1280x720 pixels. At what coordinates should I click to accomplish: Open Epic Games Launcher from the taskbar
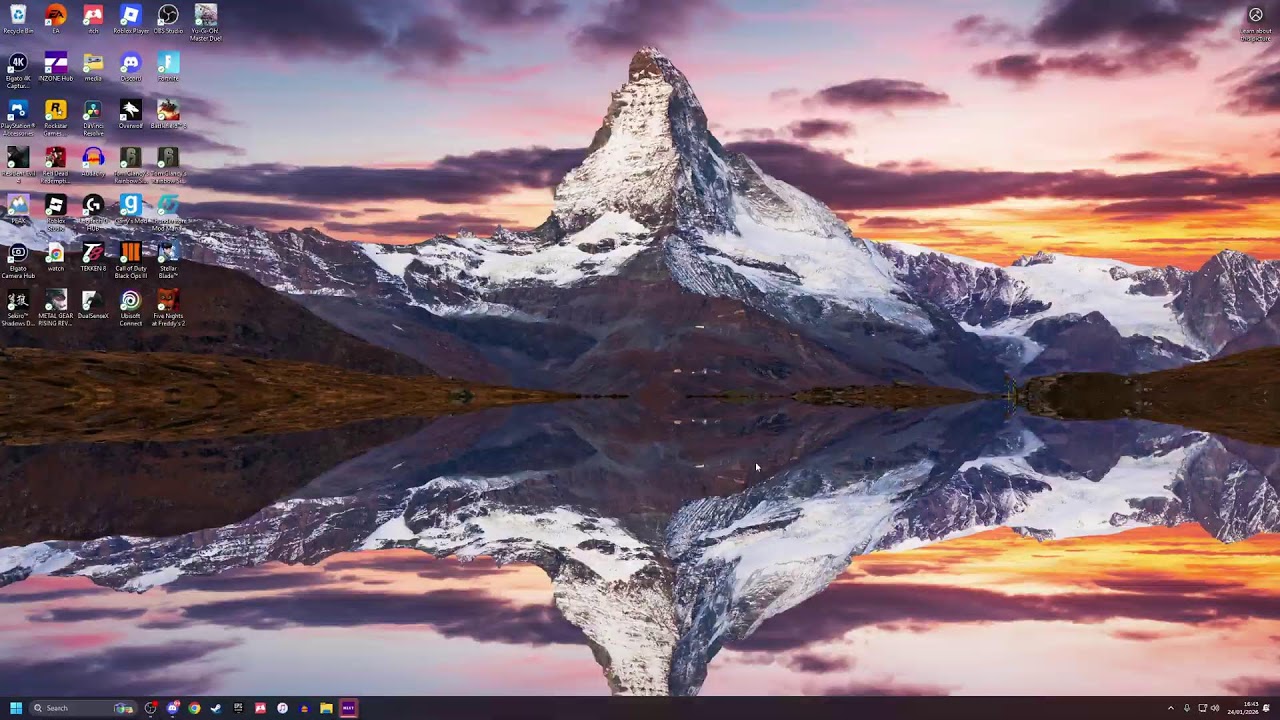[x=238, y=708]
